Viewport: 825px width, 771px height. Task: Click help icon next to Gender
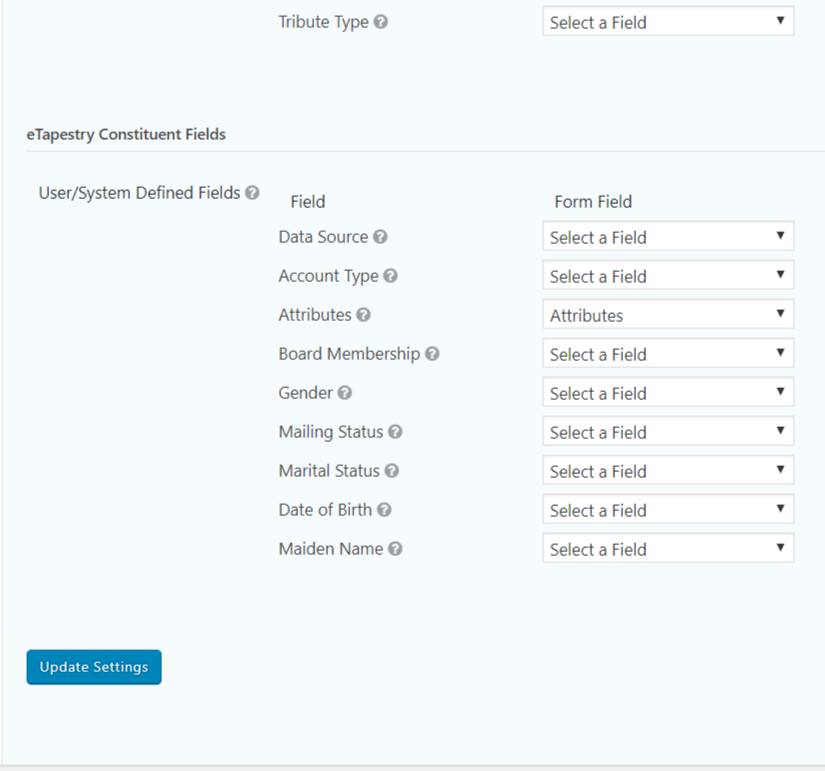[345, 393]
